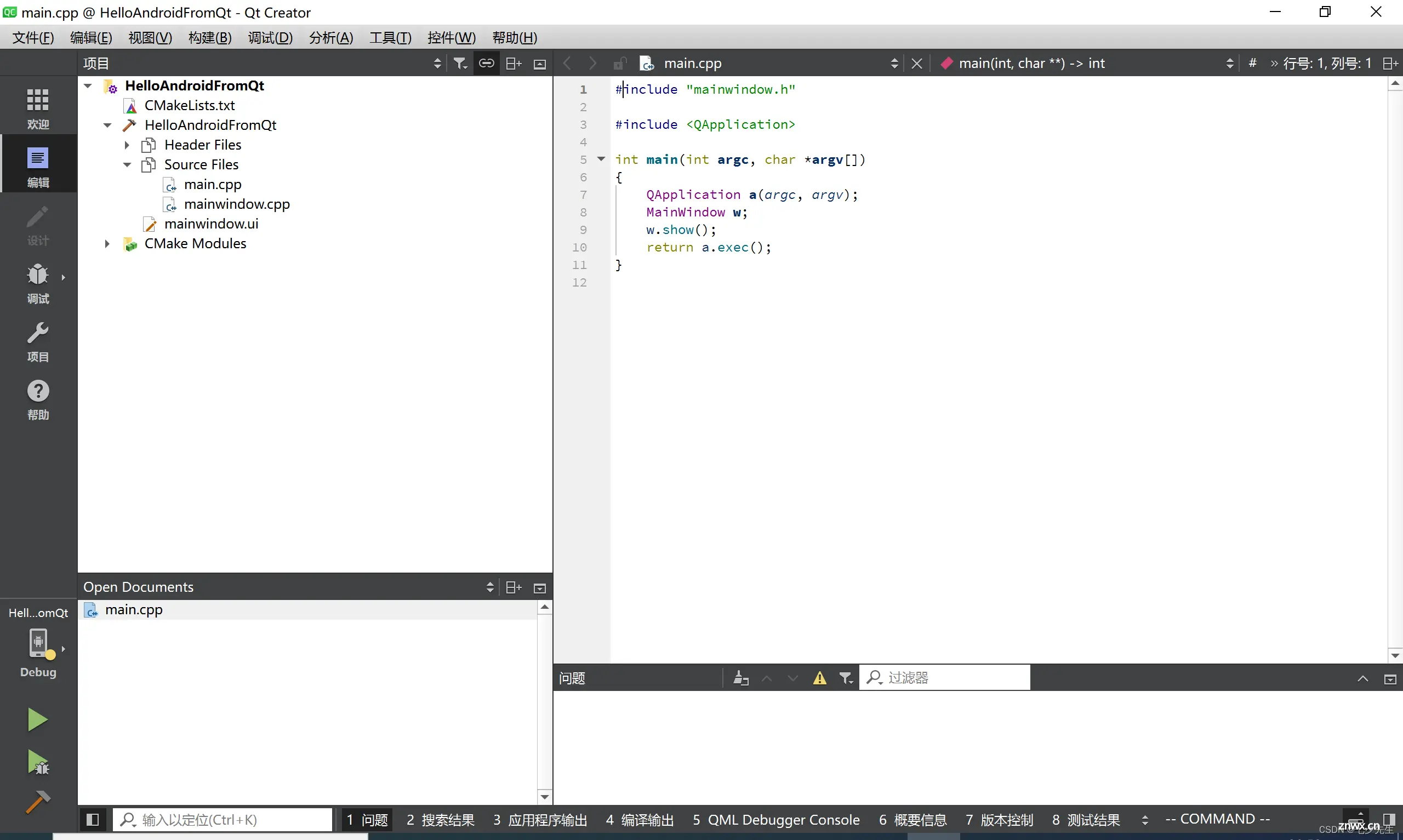Select mainwindow.cpp in project tree
Image resolution: width=1403 pixels, height=840 pixels.
(237, 204)
